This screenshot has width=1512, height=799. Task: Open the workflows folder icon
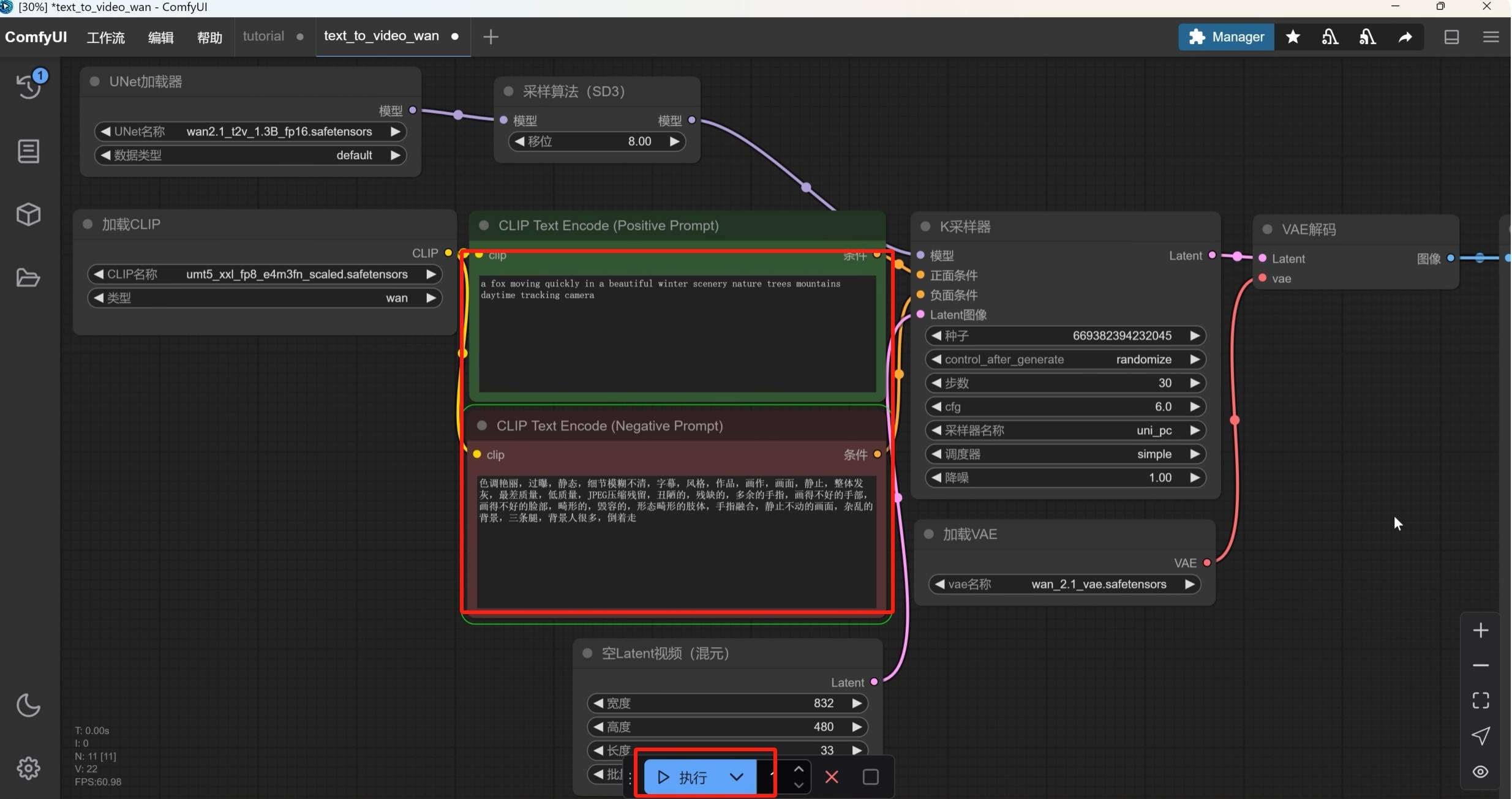coord(28,277)
